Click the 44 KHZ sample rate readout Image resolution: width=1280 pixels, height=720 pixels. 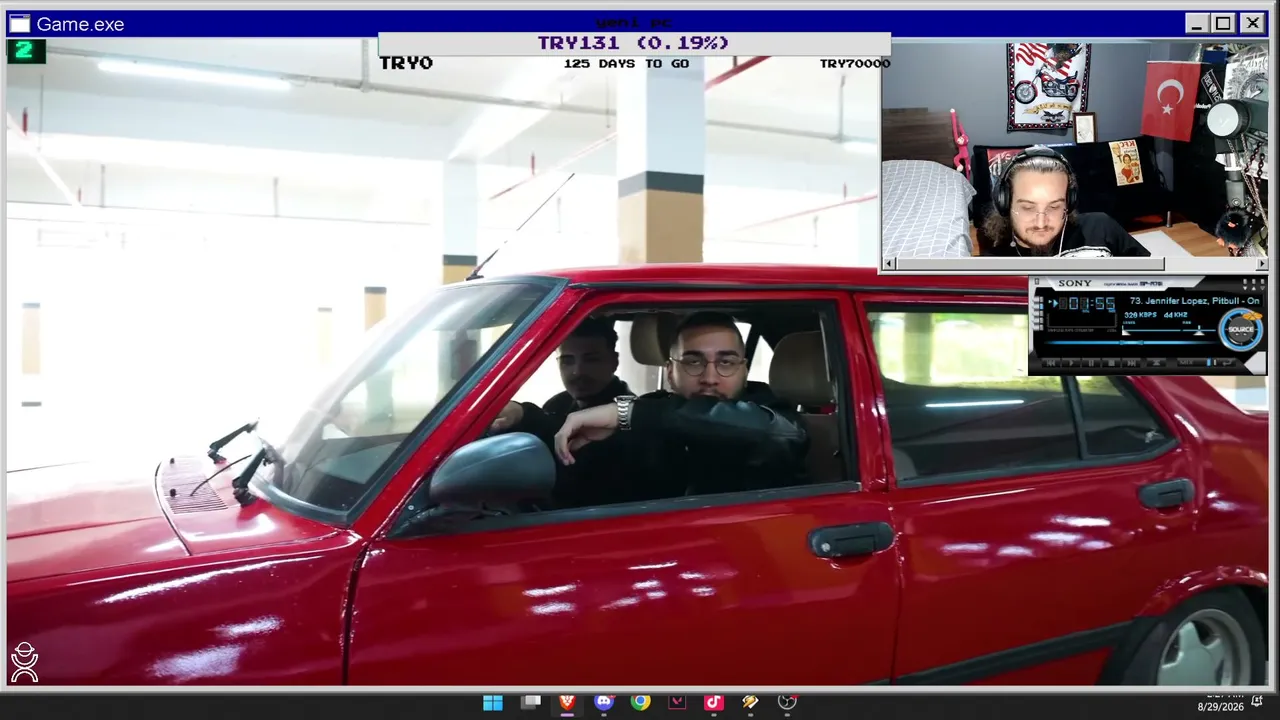1176,315
